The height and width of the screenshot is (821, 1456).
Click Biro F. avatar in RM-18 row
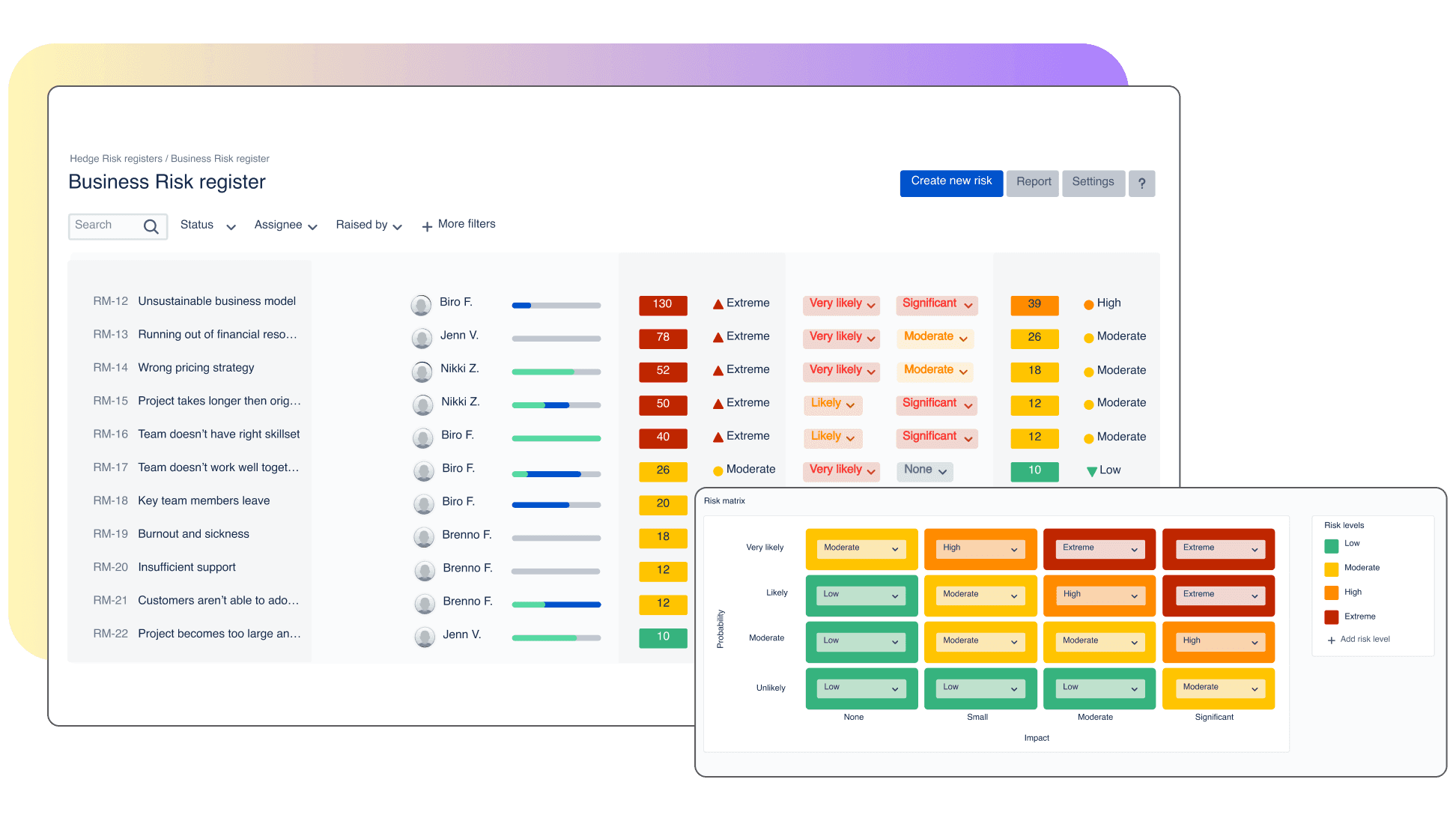coord(423,504)
